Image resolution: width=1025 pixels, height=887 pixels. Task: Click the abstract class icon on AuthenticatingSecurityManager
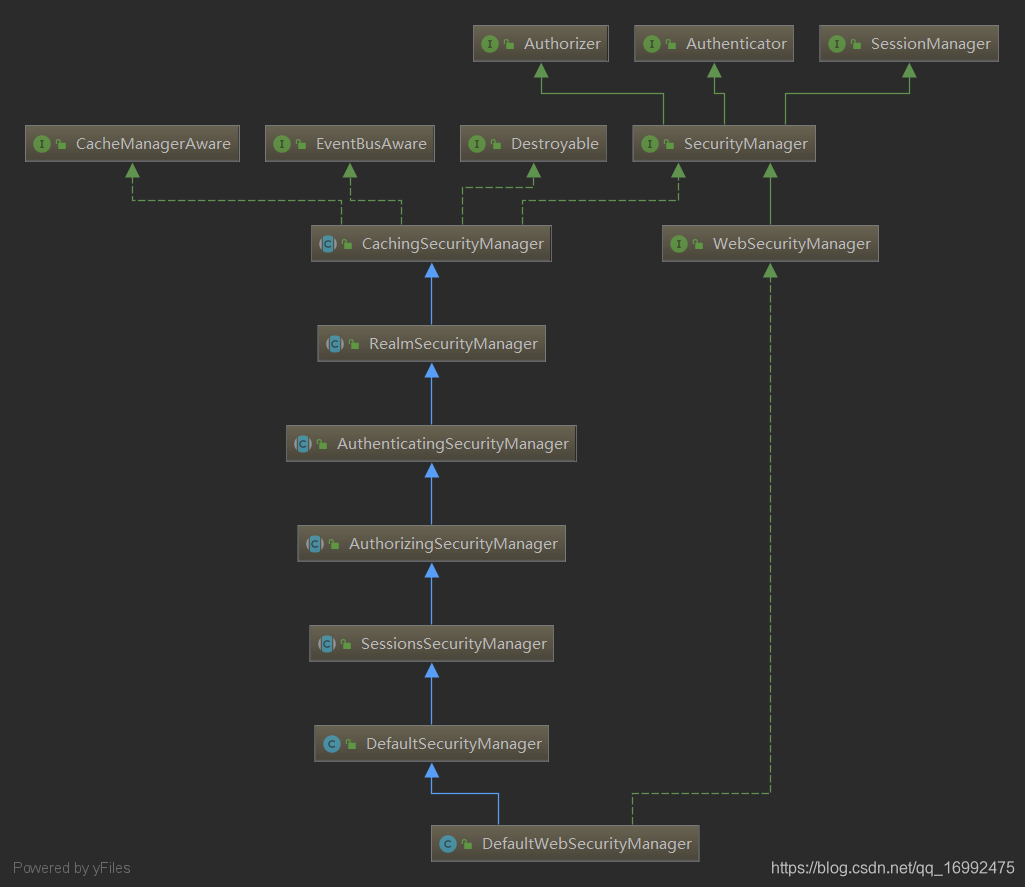[x=303, y=444]
